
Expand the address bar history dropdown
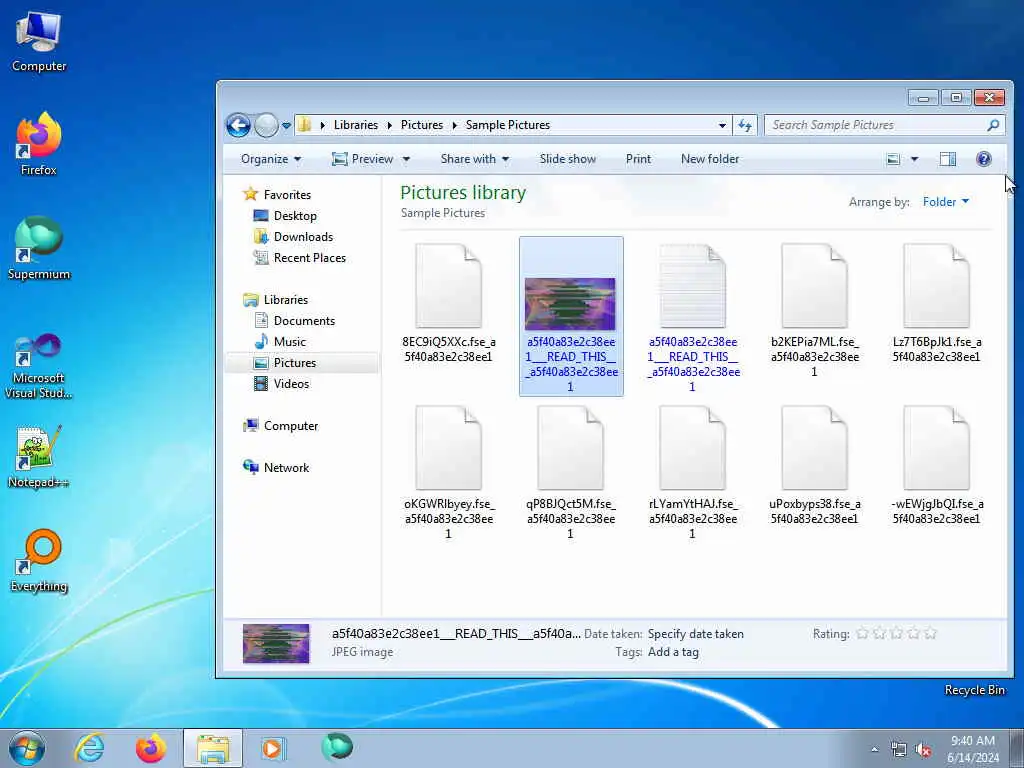coord(722,125)
